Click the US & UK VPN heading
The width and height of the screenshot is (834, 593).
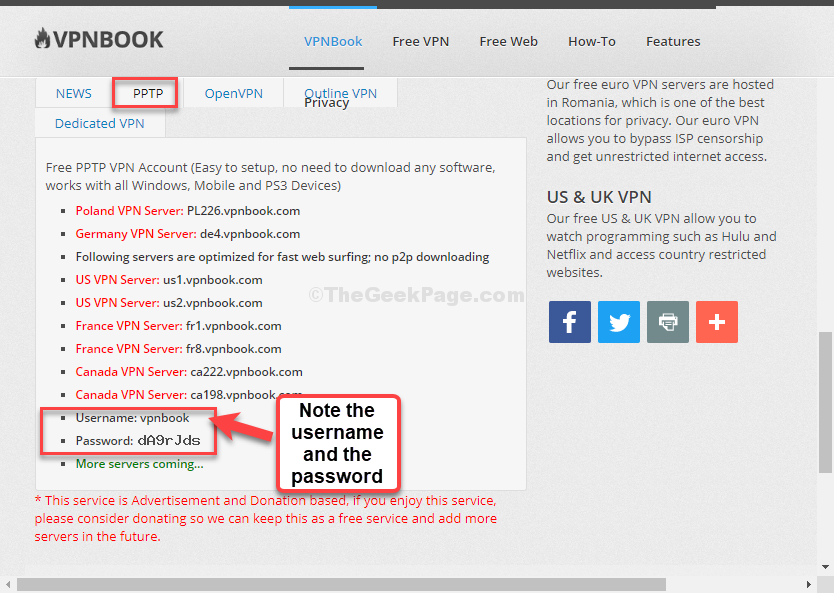click(599, 197)
